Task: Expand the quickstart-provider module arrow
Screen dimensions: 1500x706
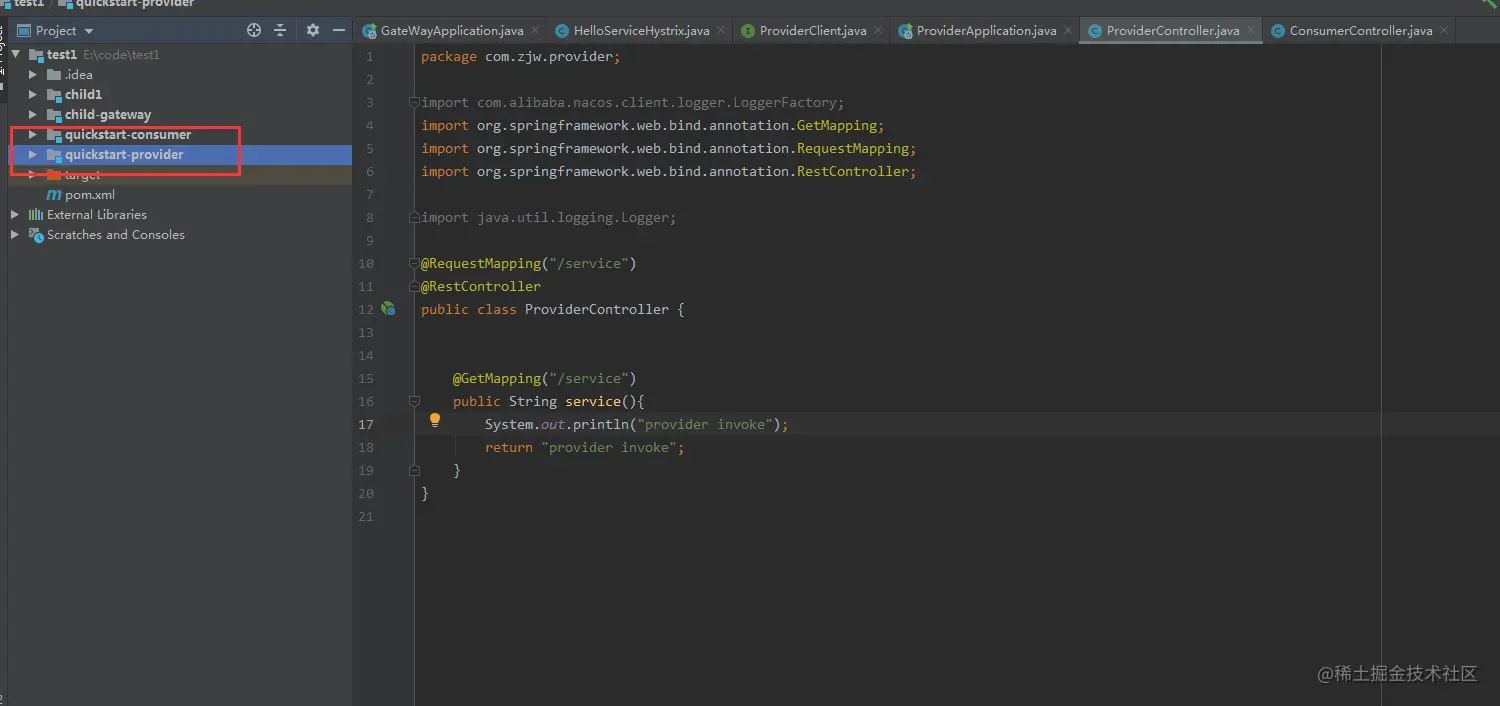Action: (33, 155)
